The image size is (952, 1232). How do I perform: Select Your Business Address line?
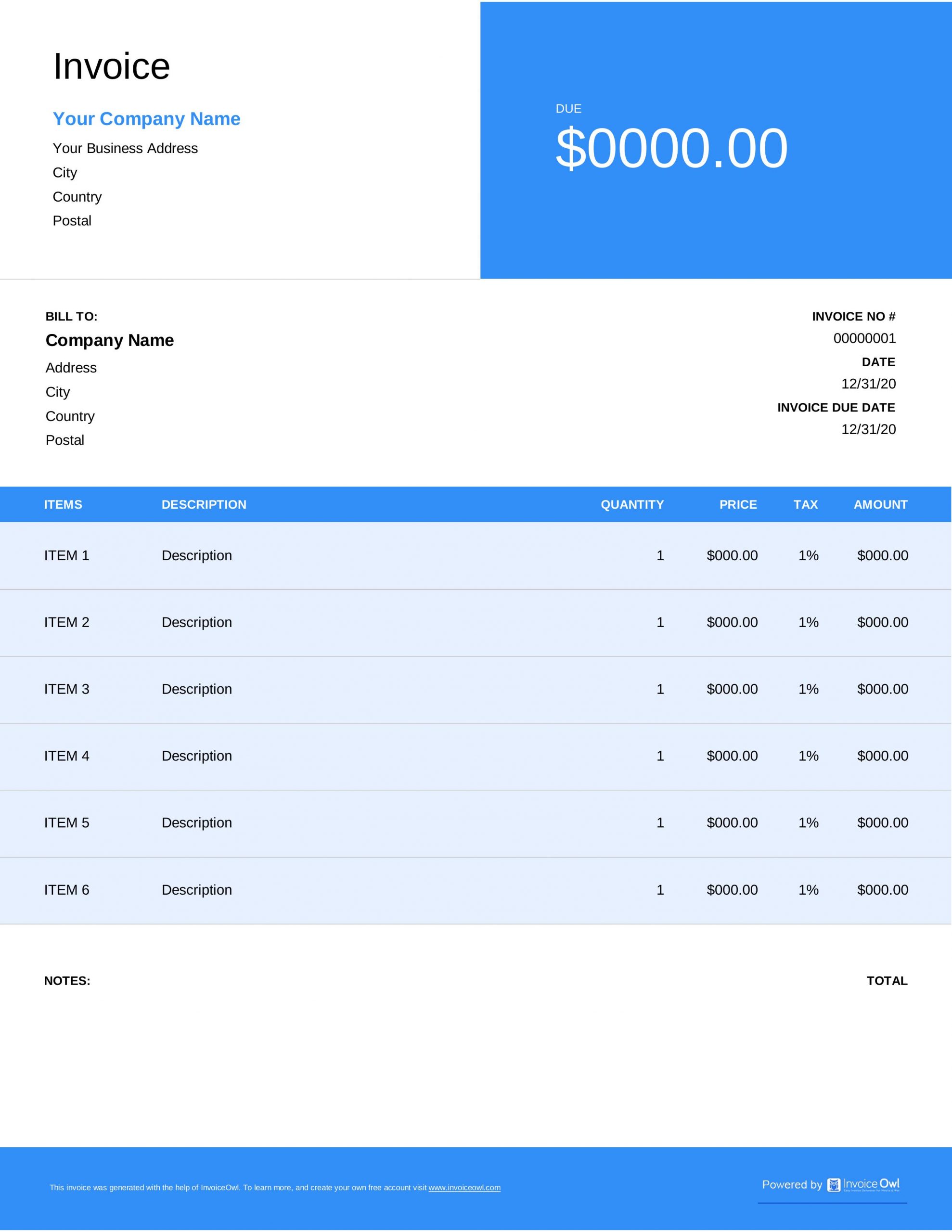click(125, 148)
